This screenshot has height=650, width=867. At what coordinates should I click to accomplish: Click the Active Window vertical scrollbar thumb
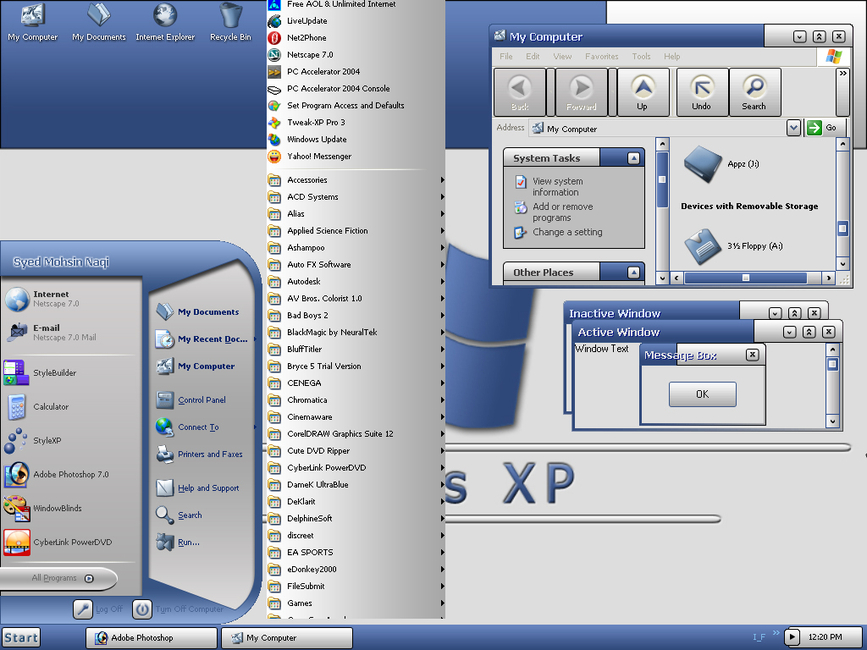coord(833,364)
